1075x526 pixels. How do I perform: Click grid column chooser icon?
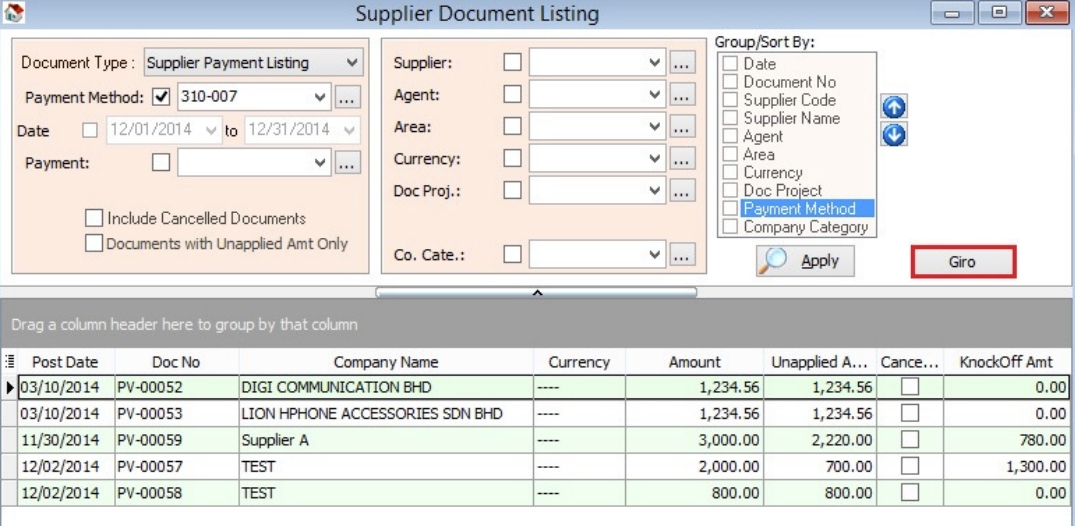tap(10, 362)
